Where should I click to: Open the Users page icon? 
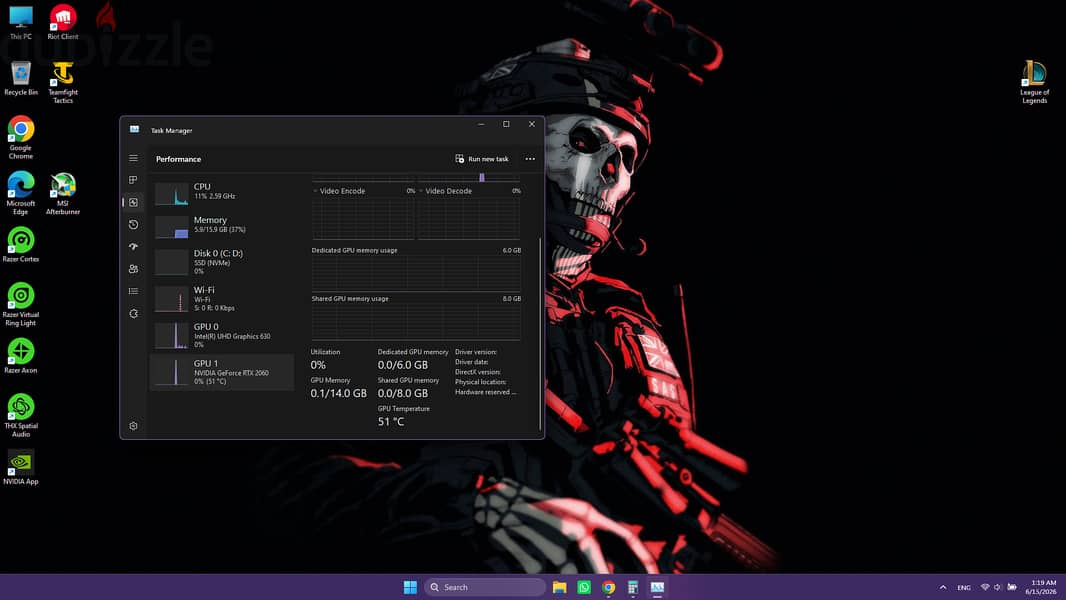[x=133, y=269]
